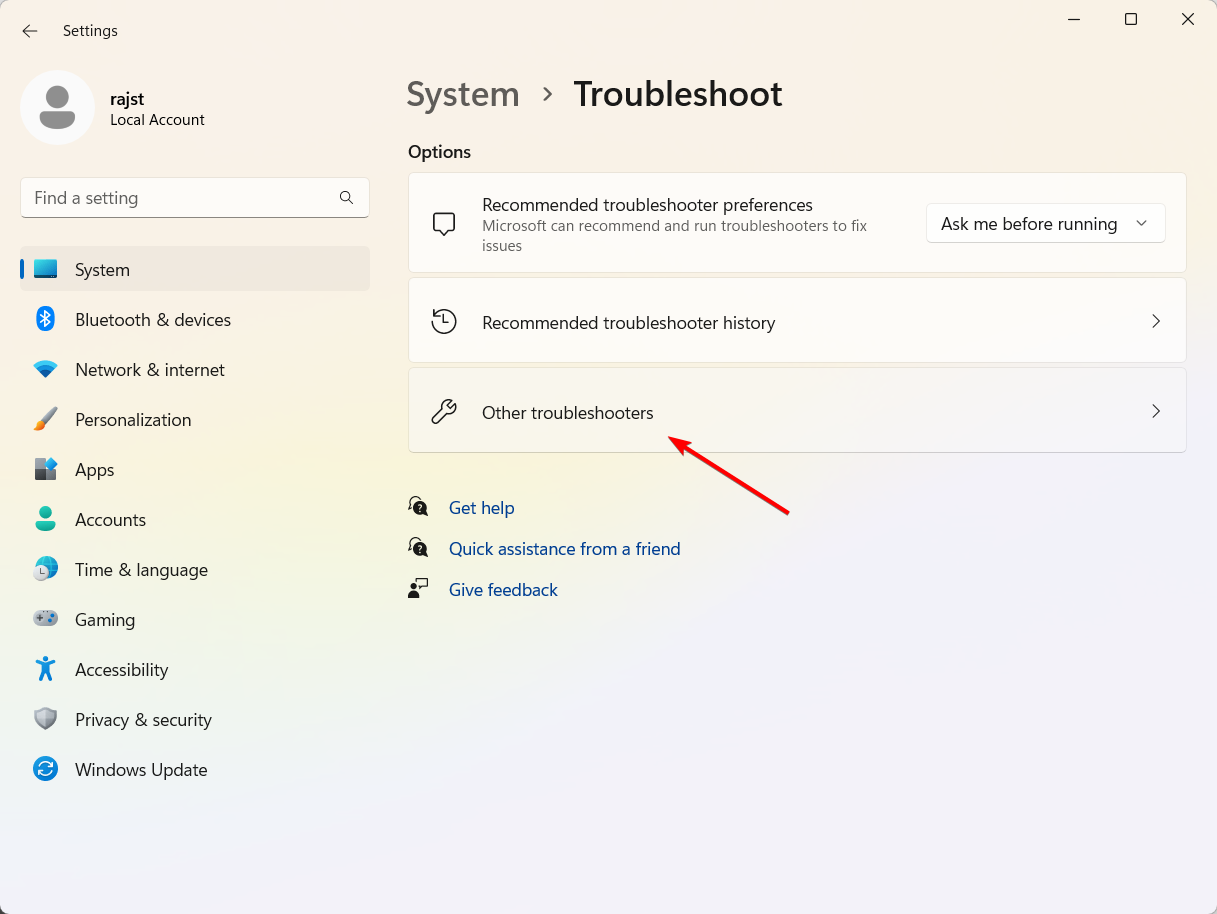The width and height of the screenshot is (1217, 914).
Task: Expand Other troubleshooters chevron arrow
Action: tap(1156, 411)
